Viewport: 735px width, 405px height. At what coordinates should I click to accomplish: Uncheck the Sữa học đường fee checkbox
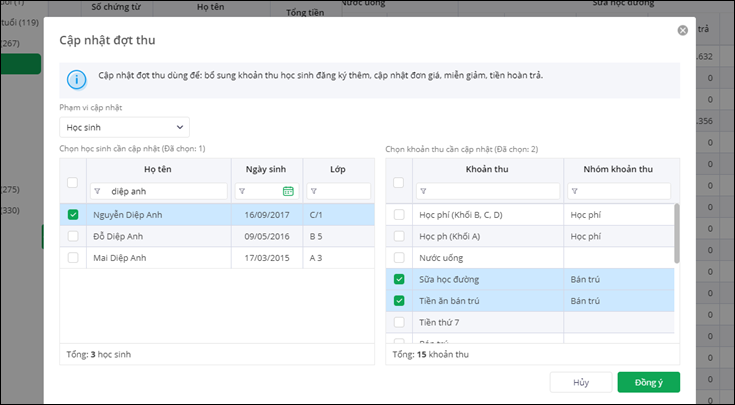400,279
